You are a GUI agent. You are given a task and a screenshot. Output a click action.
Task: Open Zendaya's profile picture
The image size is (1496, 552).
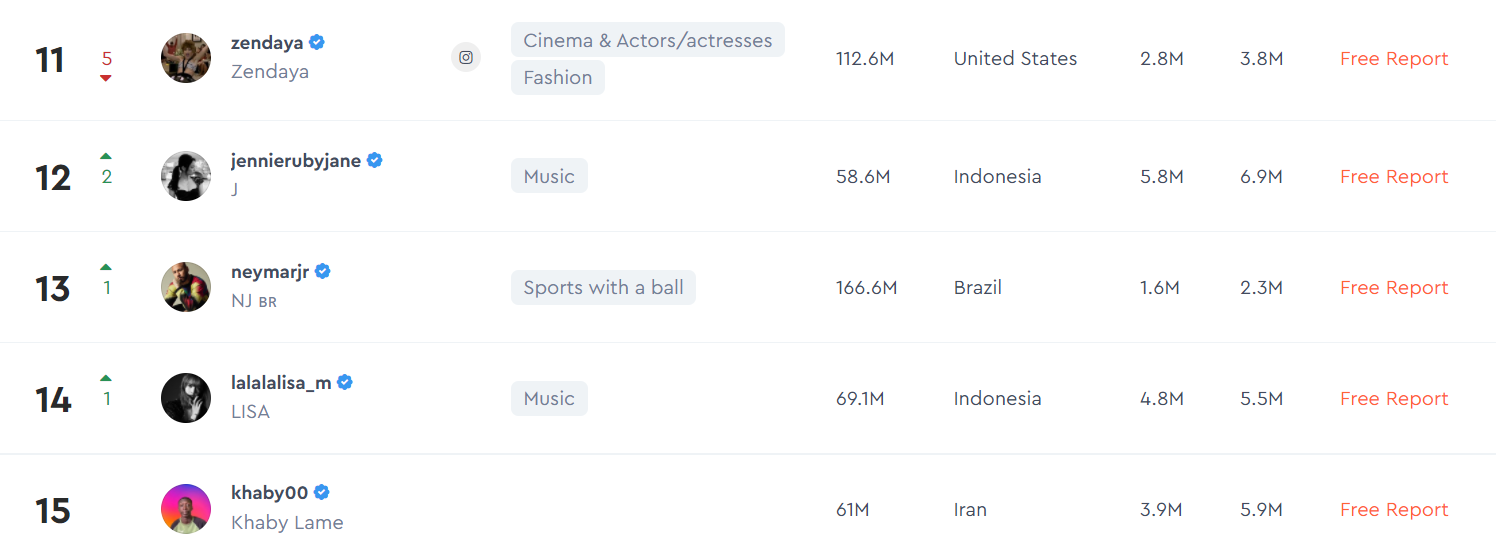click(186, 58)
